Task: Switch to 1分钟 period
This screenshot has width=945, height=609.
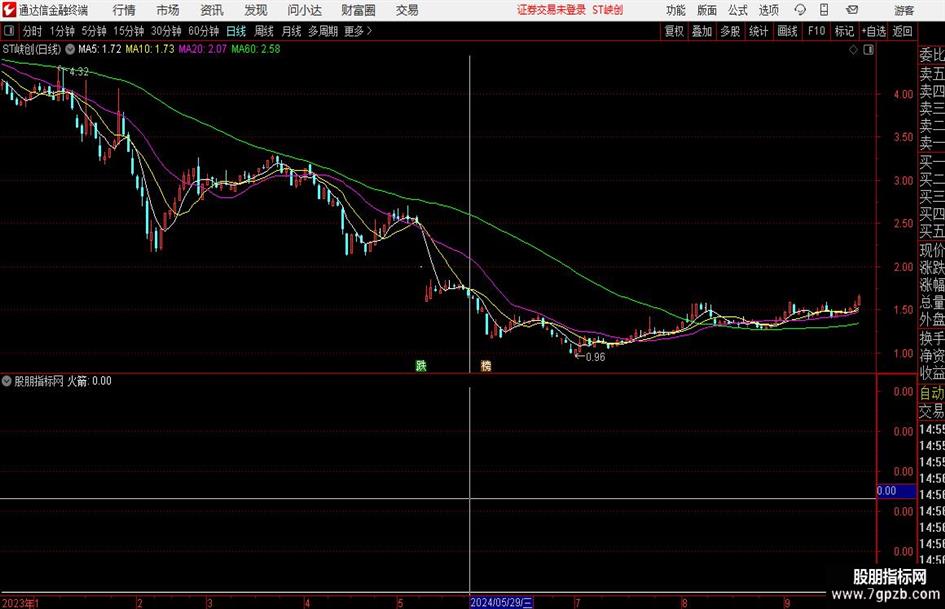Action: pyautogui.click(x=62, y=31)
